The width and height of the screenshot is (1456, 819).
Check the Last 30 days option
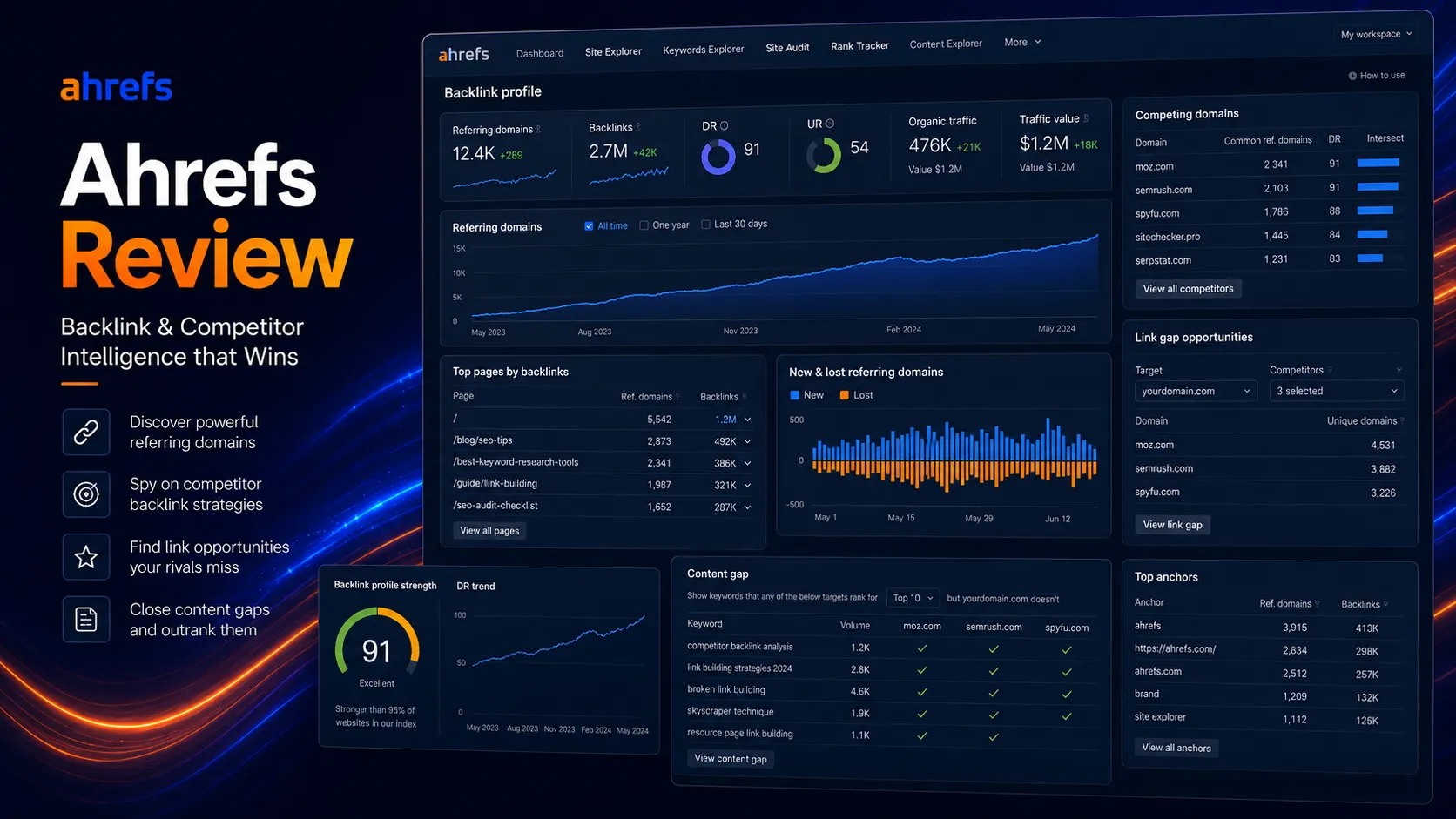(x=705, y=225)
